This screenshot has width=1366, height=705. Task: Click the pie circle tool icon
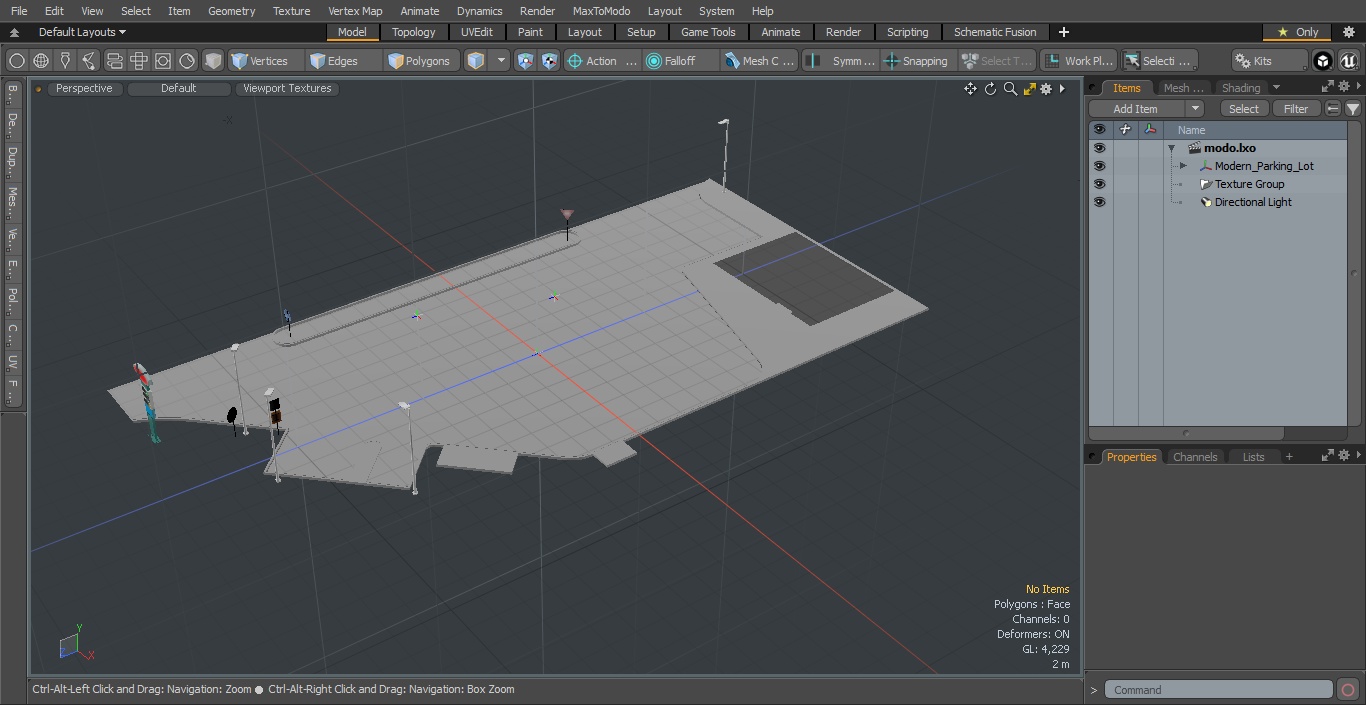coord(187,61)
